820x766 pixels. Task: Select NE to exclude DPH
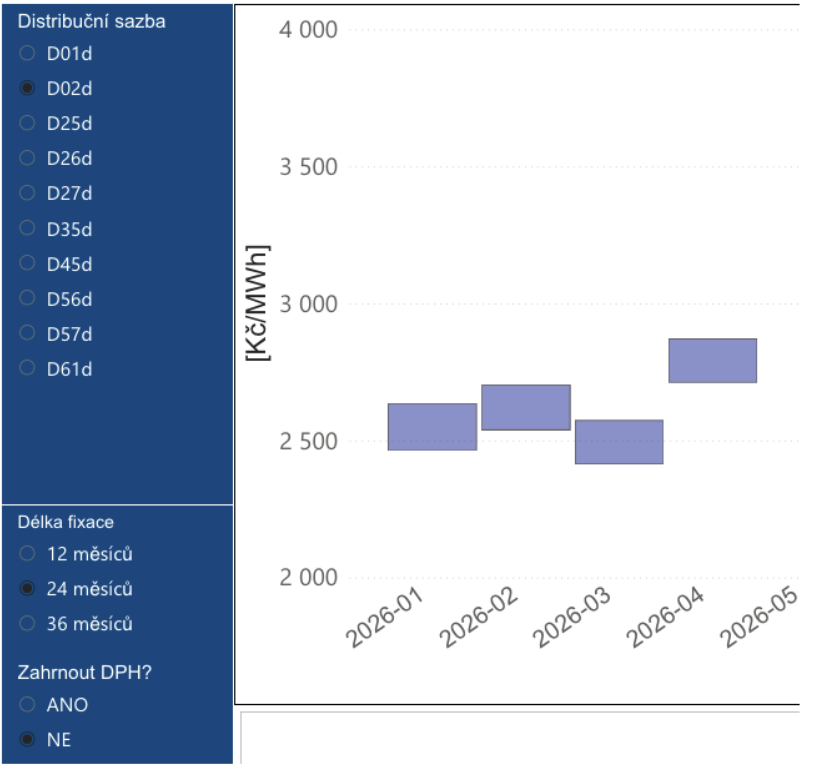28,740
